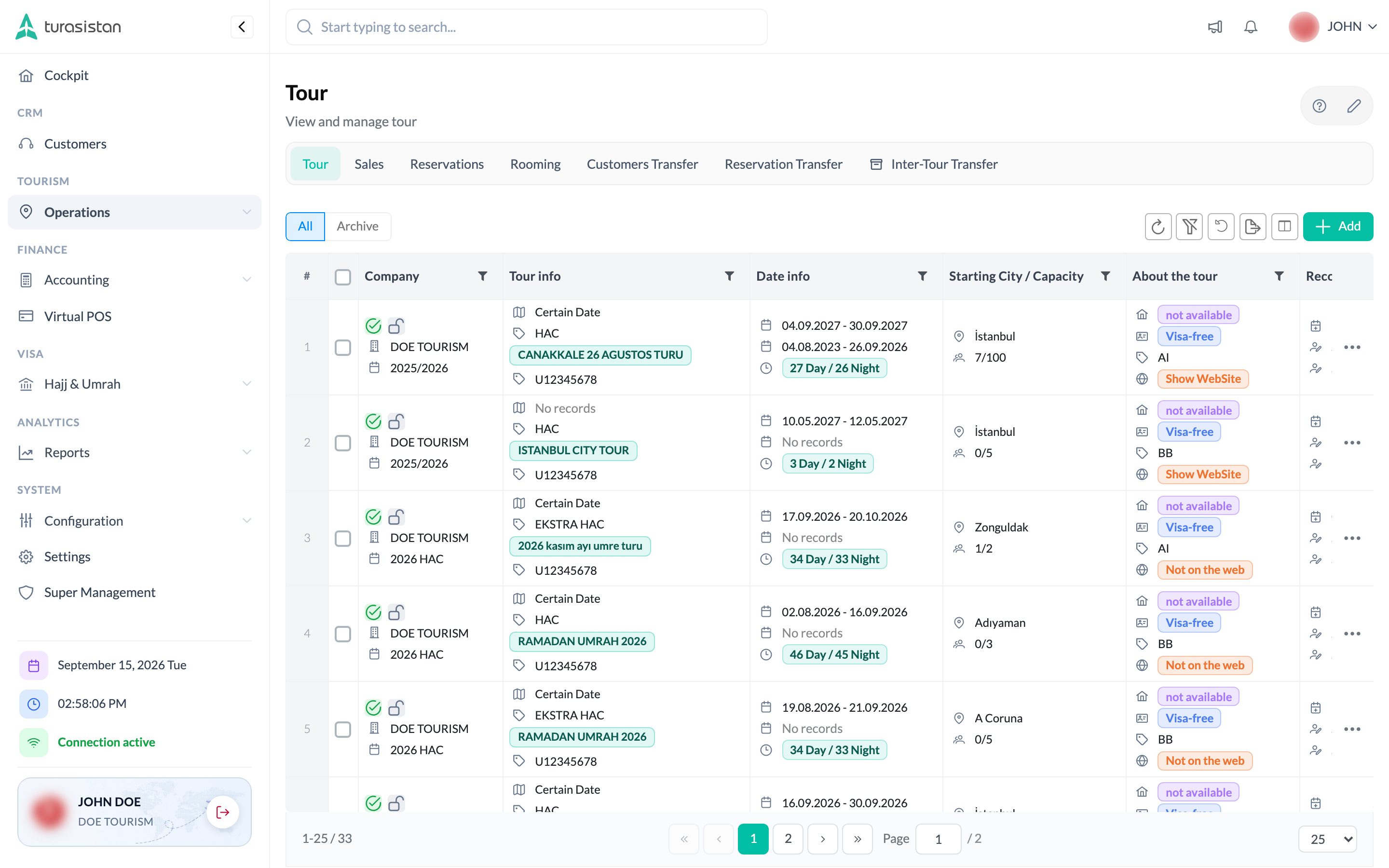Click unlock icon in CANAKKALE 26 AGUSTOS TURU row
Image resolution: width=1389 pixels, height=868 pixels.
coord(395,326)
